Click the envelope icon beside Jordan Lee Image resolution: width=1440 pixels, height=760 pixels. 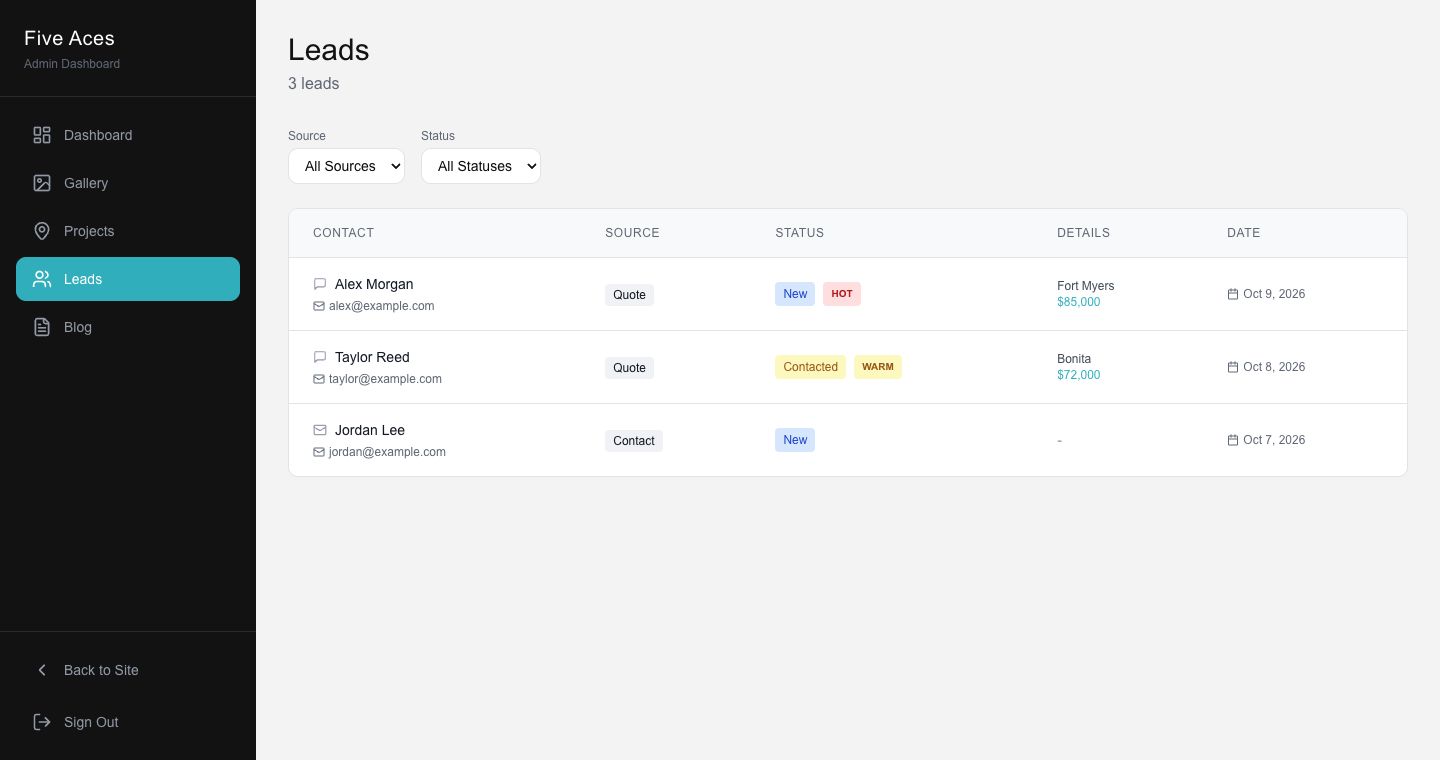coord(320,430)
